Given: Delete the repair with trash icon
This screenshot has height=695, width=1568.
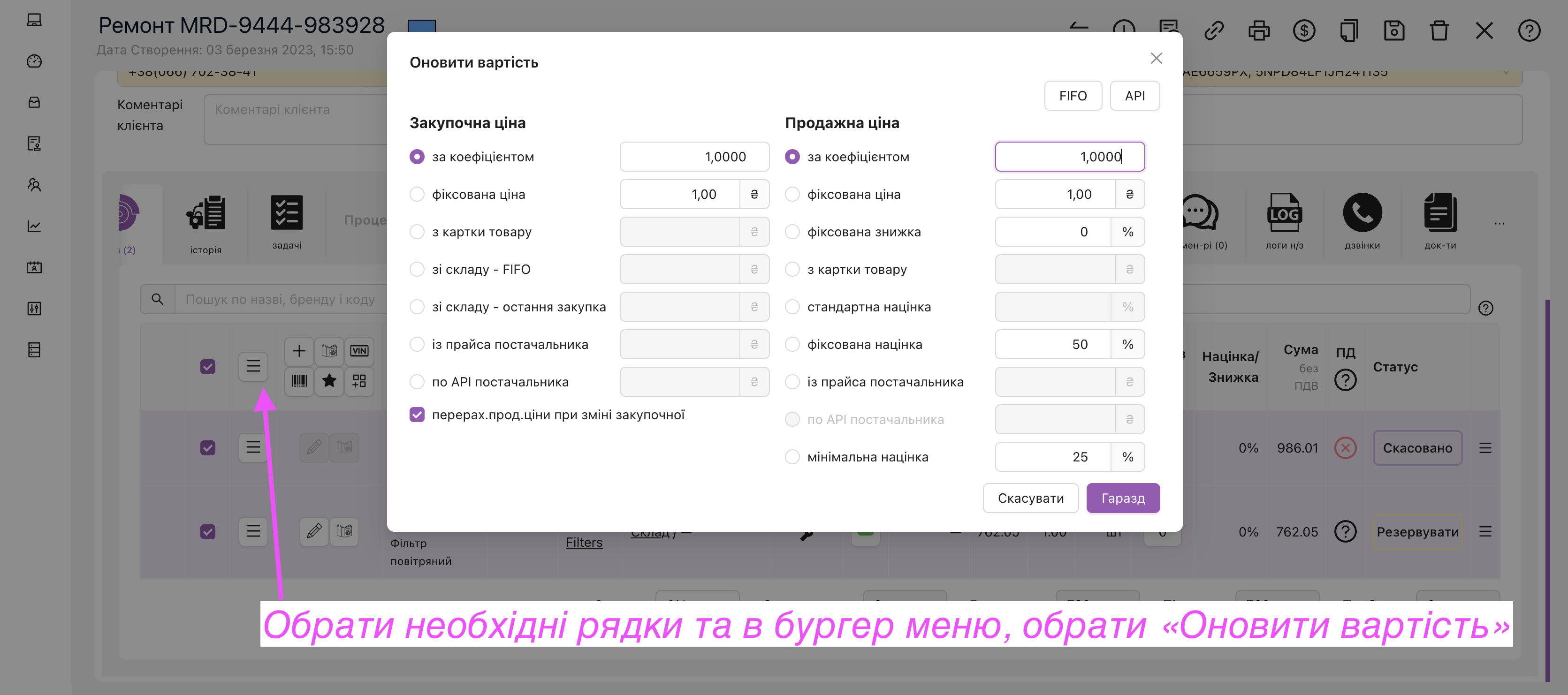Looking at the screenshot, I should [x=1439, y=30].
